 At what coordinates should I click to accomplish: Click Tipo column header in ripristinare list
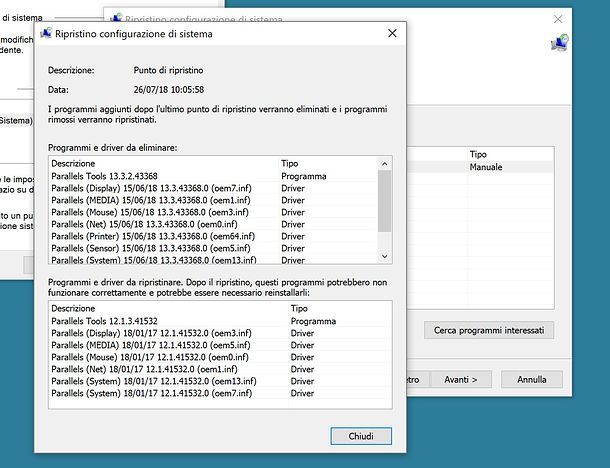click(x=340, y=308)
